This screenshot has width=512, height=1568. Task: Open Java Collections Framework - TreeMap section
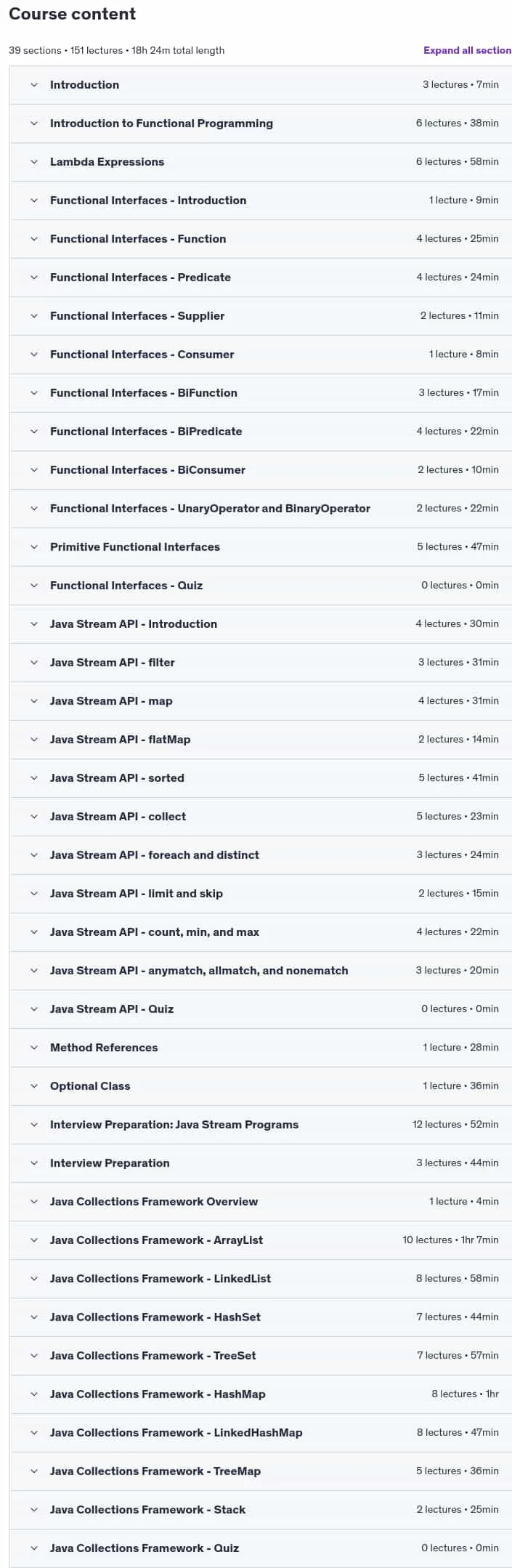pos(261,1471)
